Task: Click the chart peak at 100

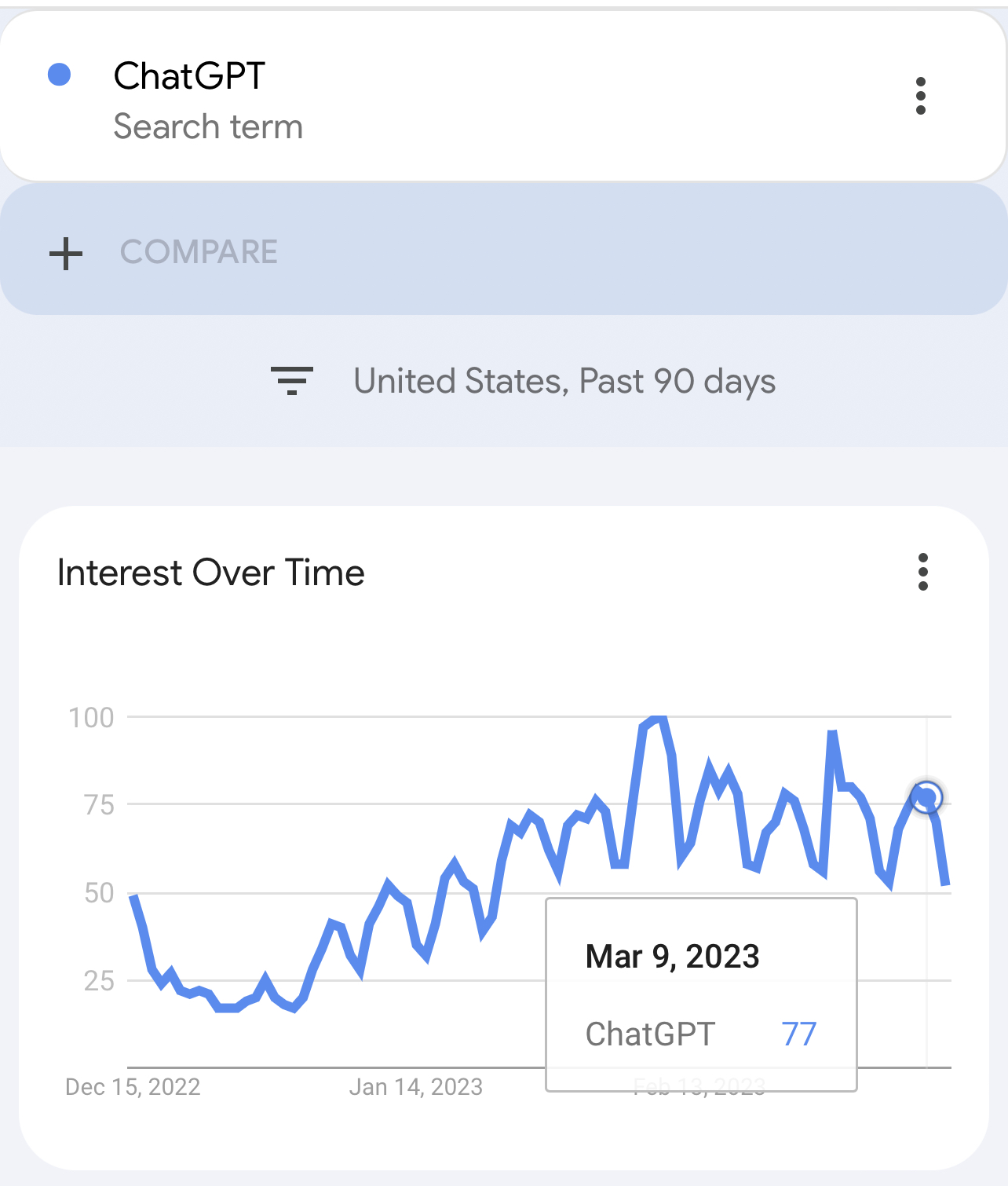Action: click(658, 718)
